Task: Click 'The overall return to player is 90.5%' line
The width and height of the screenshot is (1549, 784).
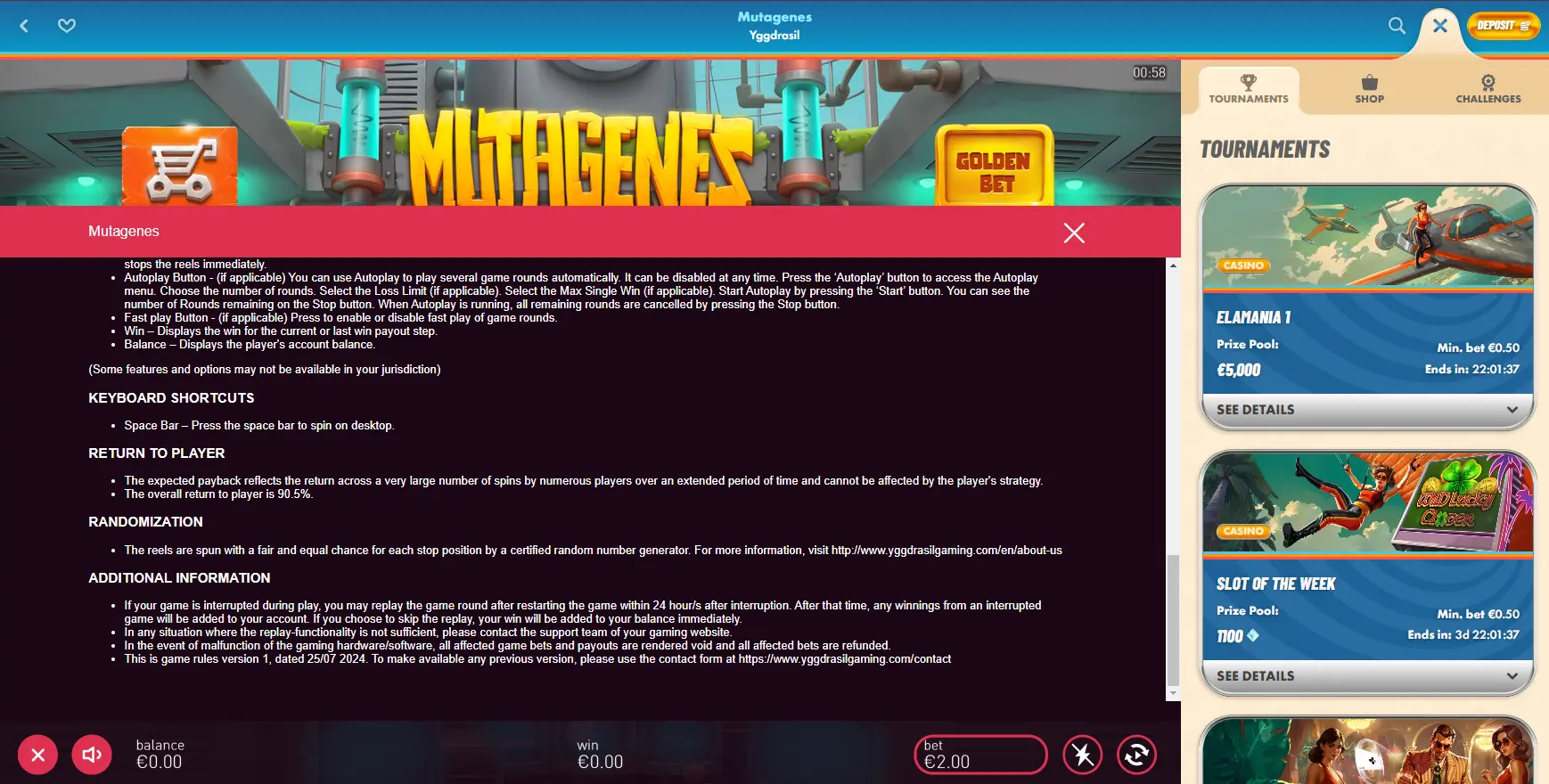Action: (x=218, y=494)
